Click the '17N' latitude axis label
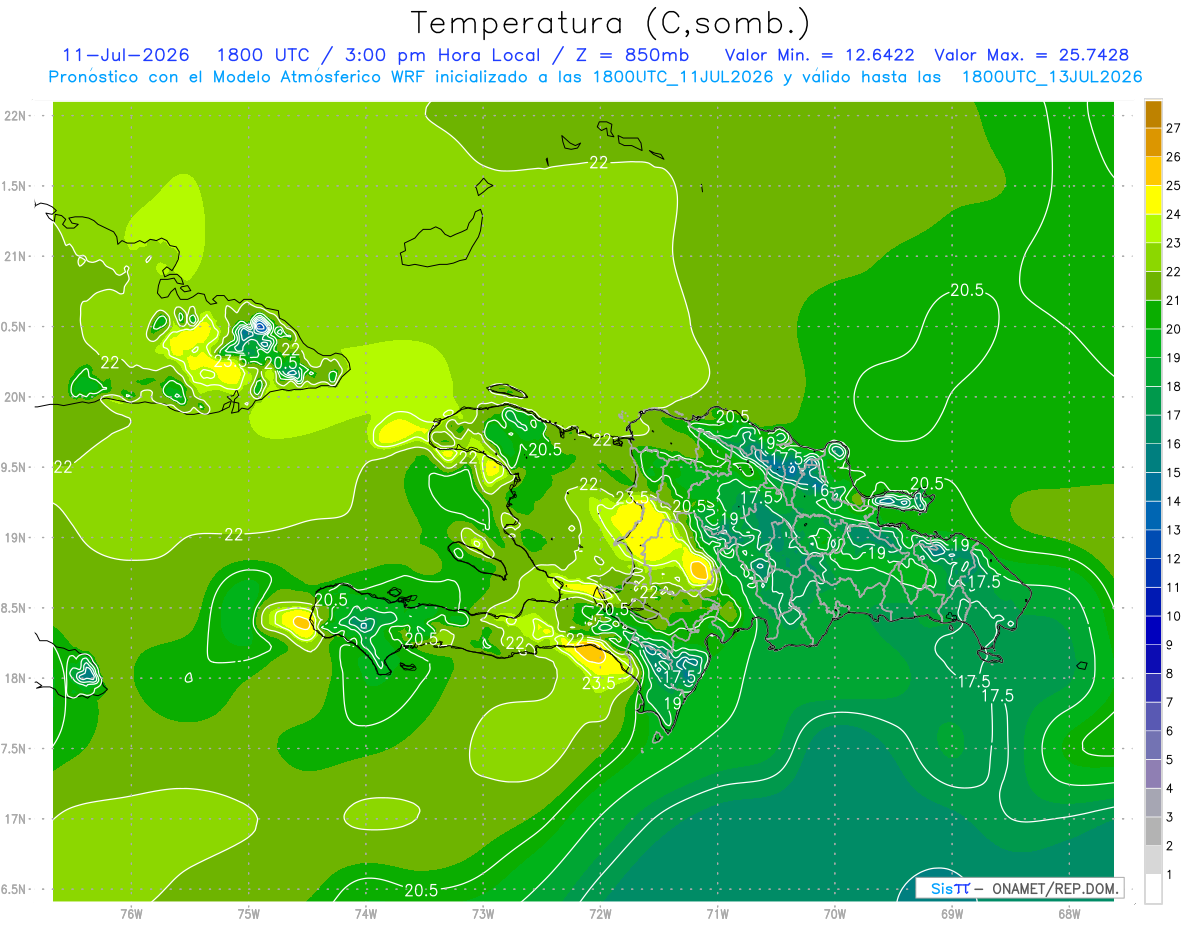The height and width of the screenshot is (927, 1200). [16, 819]
